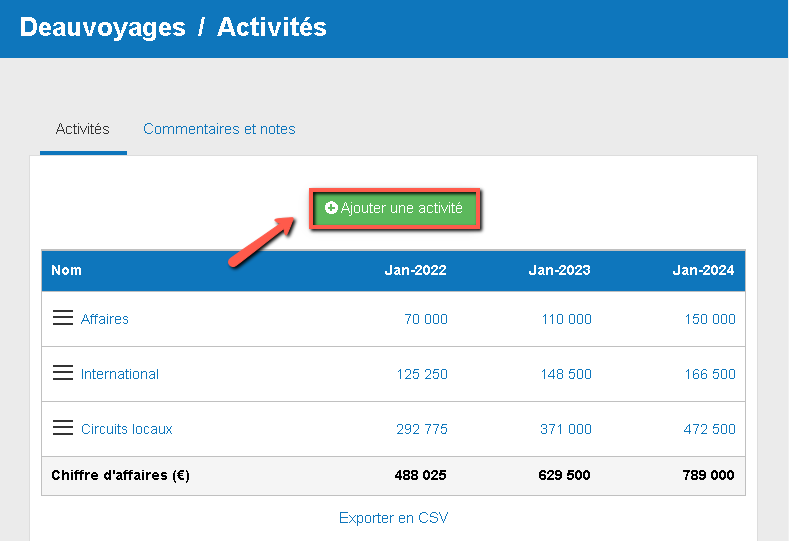Edit International Jan-2022 value 125 250
Viewport: 789px width, 541px height.
pyautogui.click(x=422, y=374)
